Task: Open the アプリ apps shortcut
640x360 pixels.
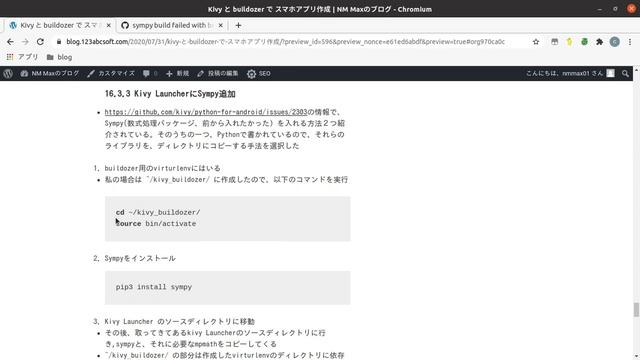Action: click(22, 57)
